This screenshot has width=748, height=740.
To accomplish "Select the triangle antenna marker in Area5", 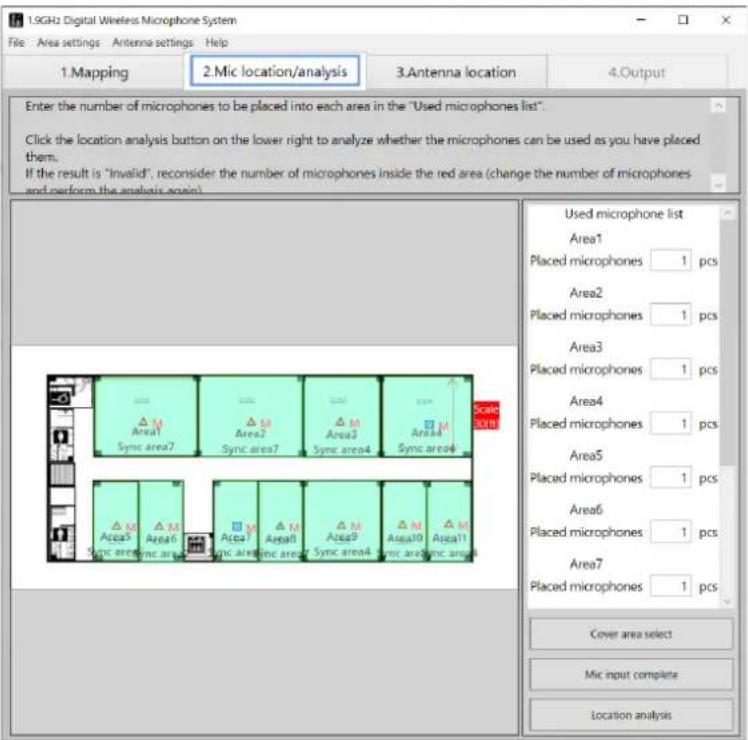I will coord(116,525).
